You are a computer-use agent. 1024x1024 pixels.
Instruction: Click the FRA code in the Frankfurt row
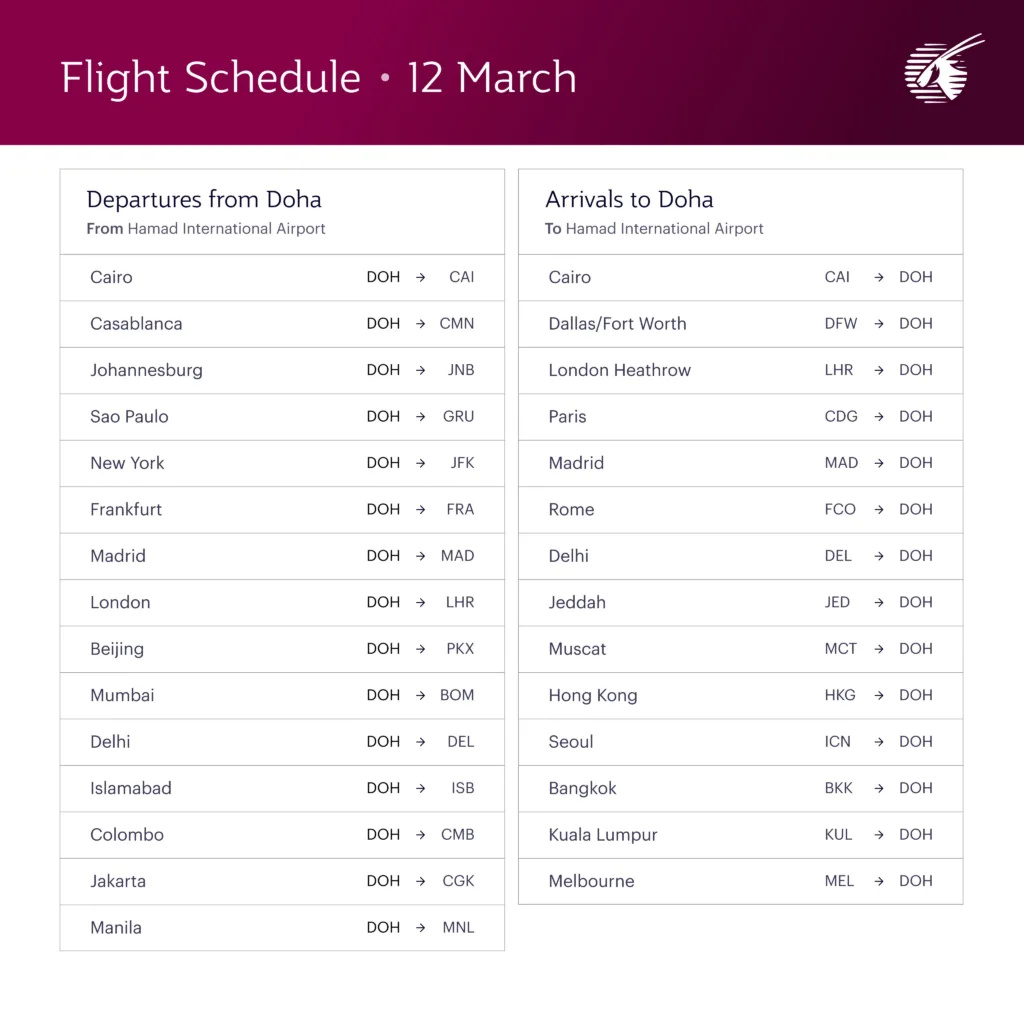[460, 510]
